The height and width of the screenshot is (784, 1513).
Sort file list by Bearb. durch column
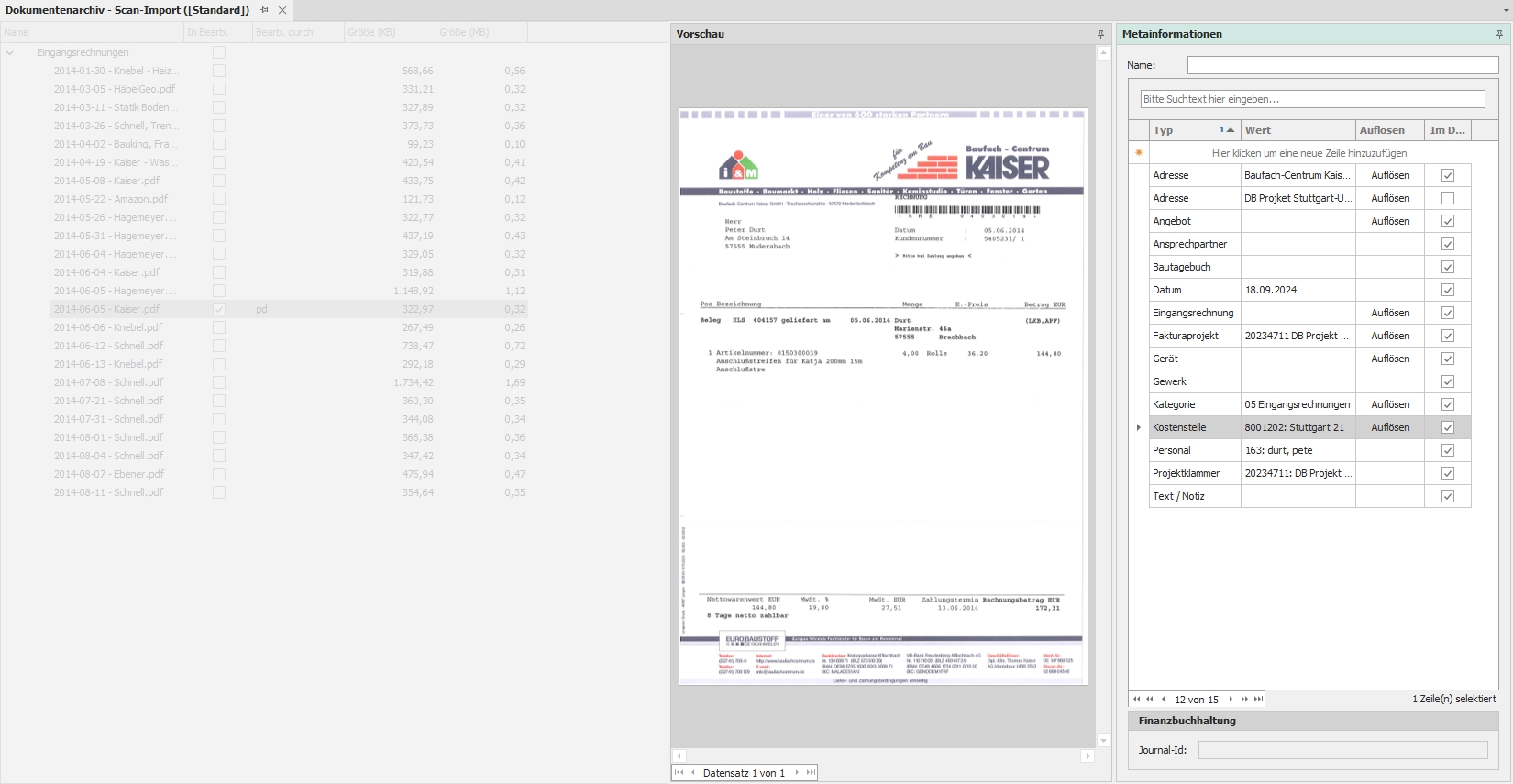pyautogui.click(x=298, y=32)
